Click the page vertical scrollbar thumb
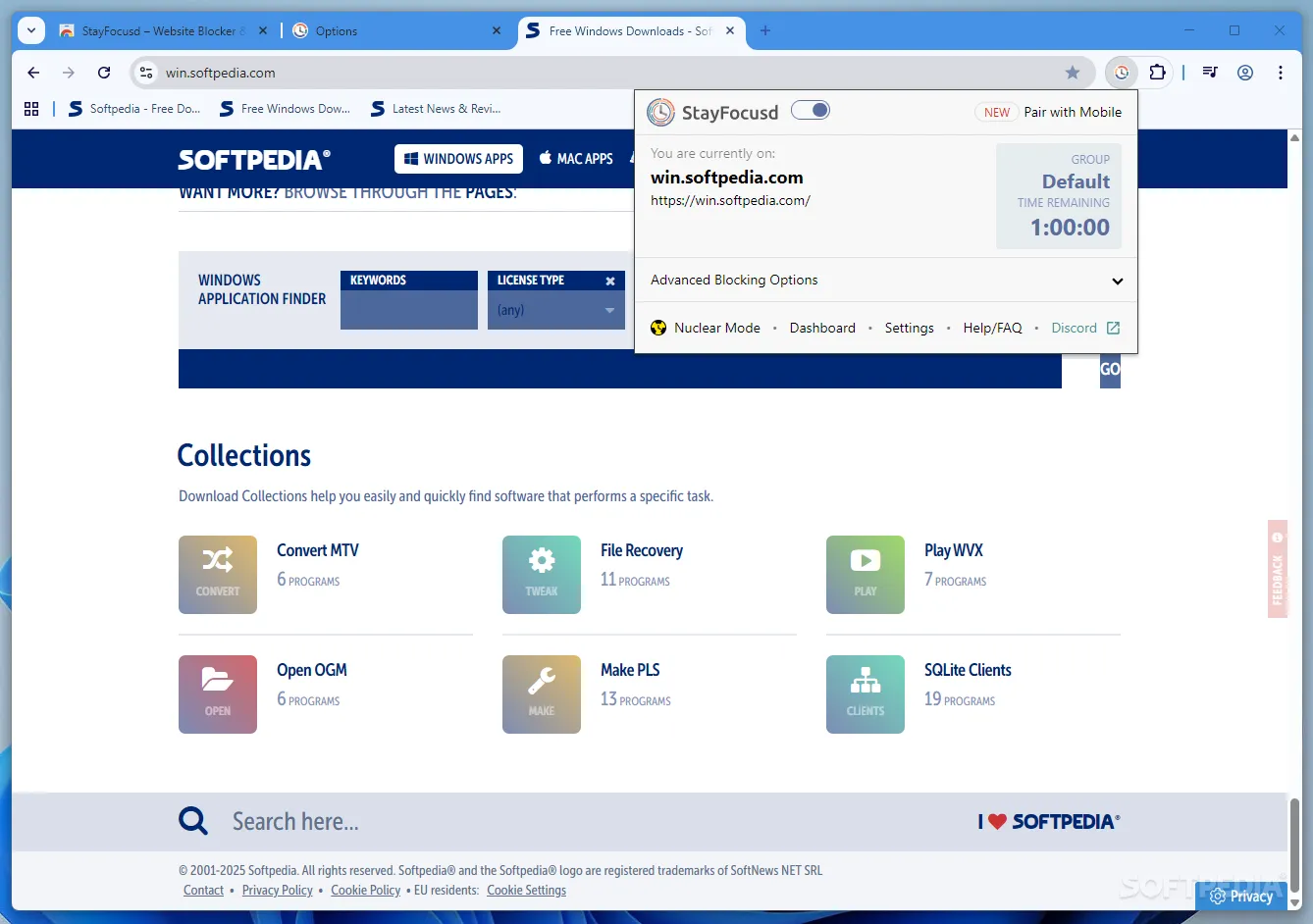 1294,847
